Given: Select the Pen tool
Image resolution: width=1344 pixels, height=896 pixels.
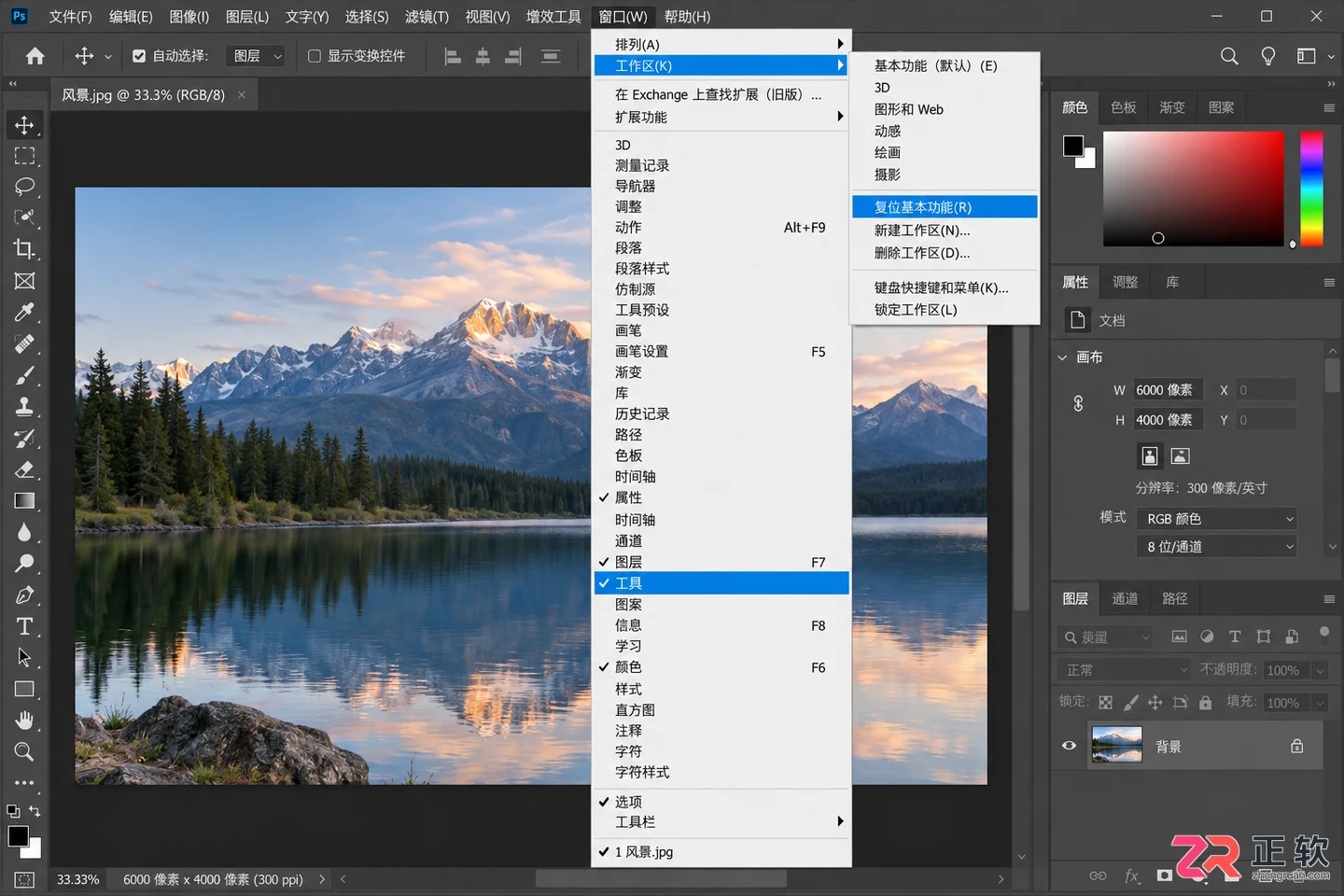Looking at the screenshot, I should point(24,595).
